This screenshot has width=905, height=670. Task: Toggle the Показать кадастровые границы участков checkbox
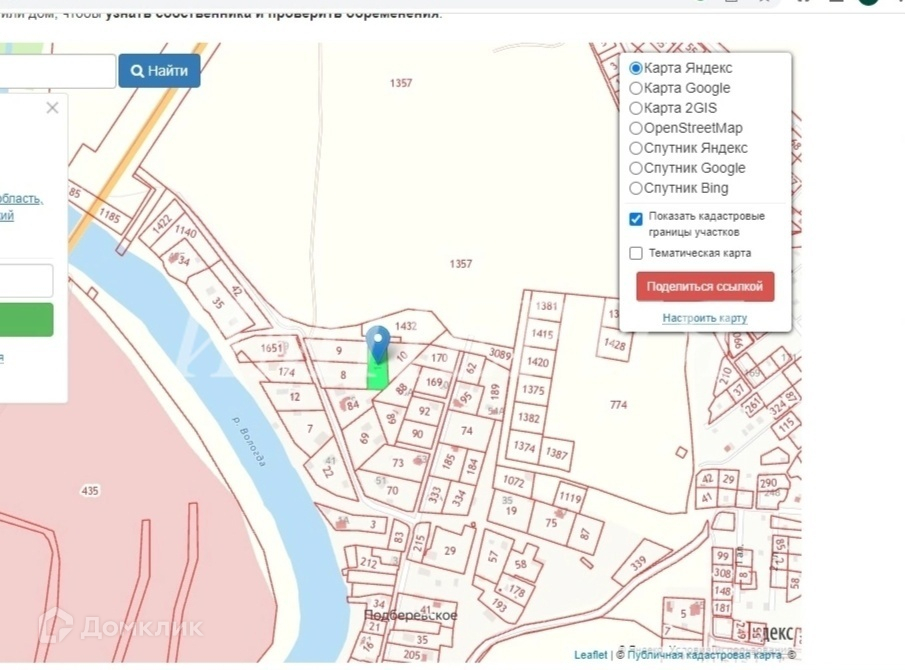[635, 219]
